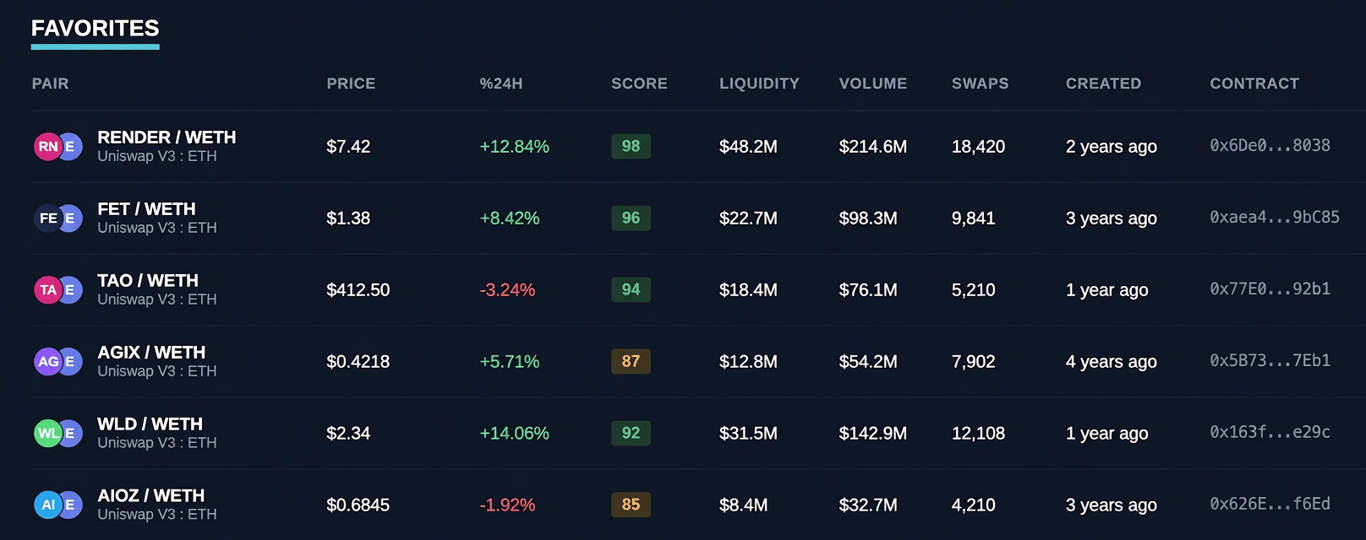The image size is (1366, 540).
Task: Sort by the Price column header
Action: [x=351, y=84]
